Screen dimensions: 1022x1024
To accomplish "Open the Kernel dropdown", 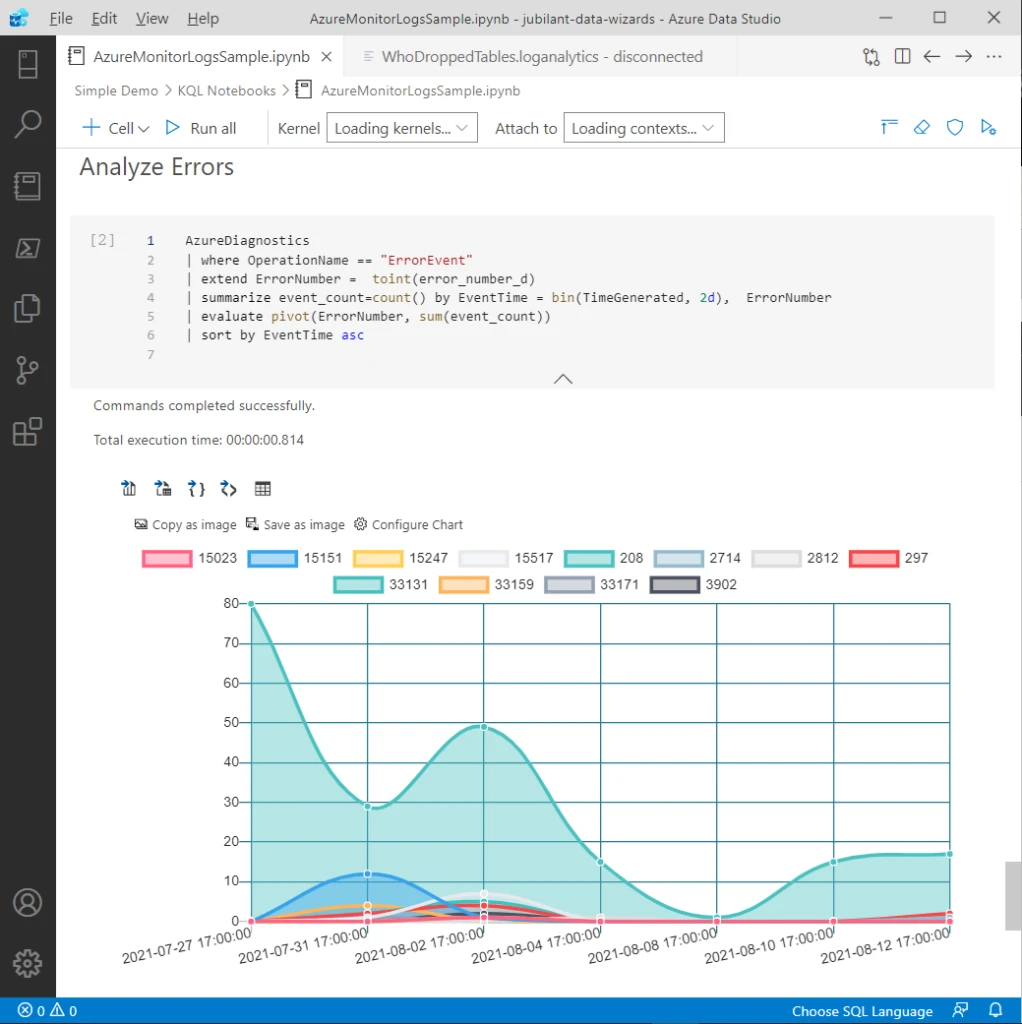I will click(402, 128).
